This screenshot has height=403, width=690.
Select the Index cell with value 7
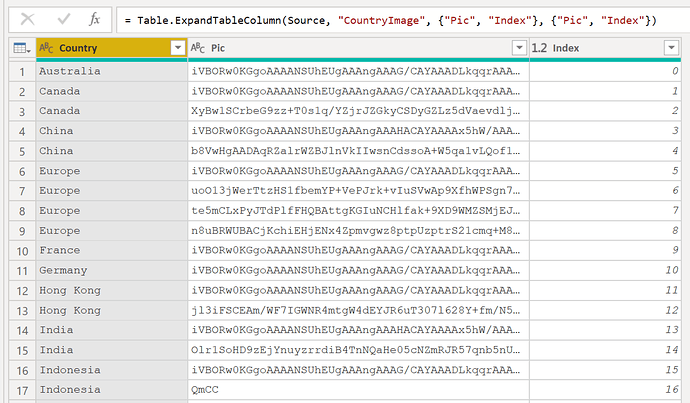605,211
